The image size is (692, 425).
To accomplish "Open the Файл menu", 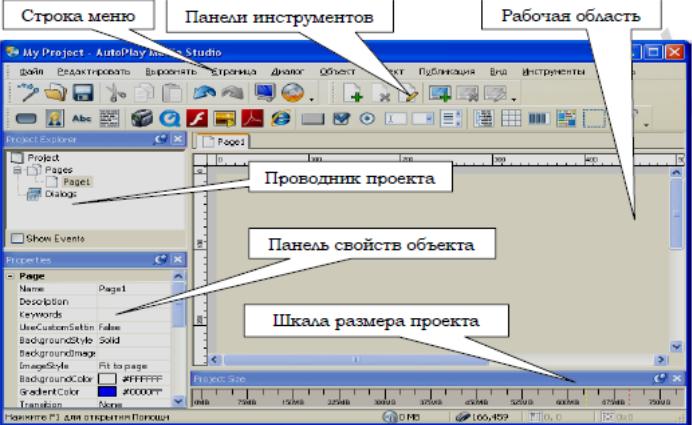I will 31,71.
